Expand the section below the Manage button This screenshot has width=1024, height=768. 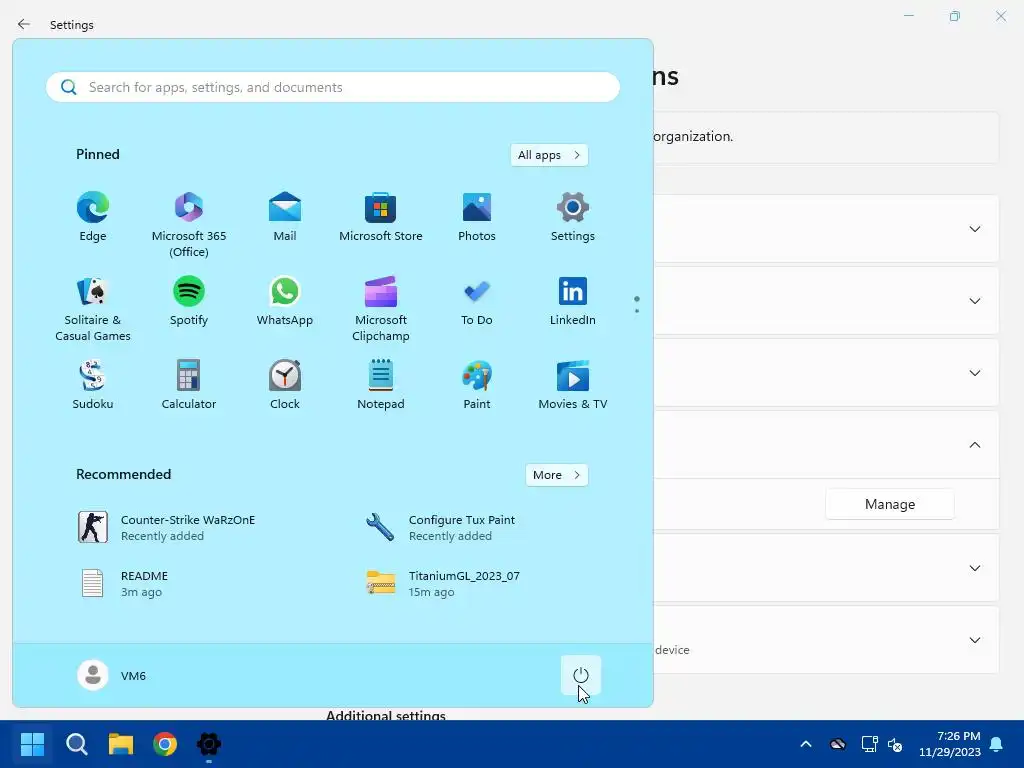click(x=974, y=568)
